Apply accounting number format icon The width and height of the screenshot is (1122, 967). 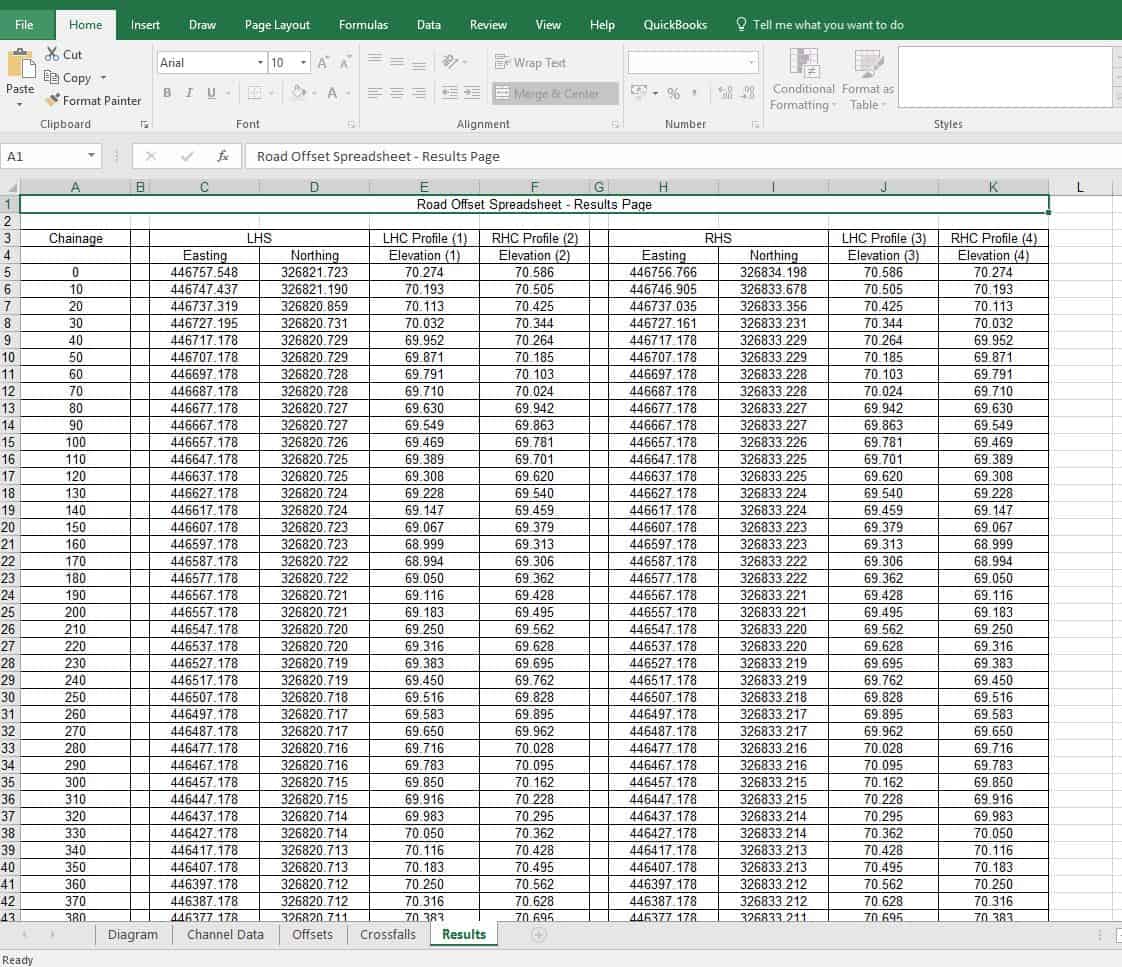pos(638,92)
